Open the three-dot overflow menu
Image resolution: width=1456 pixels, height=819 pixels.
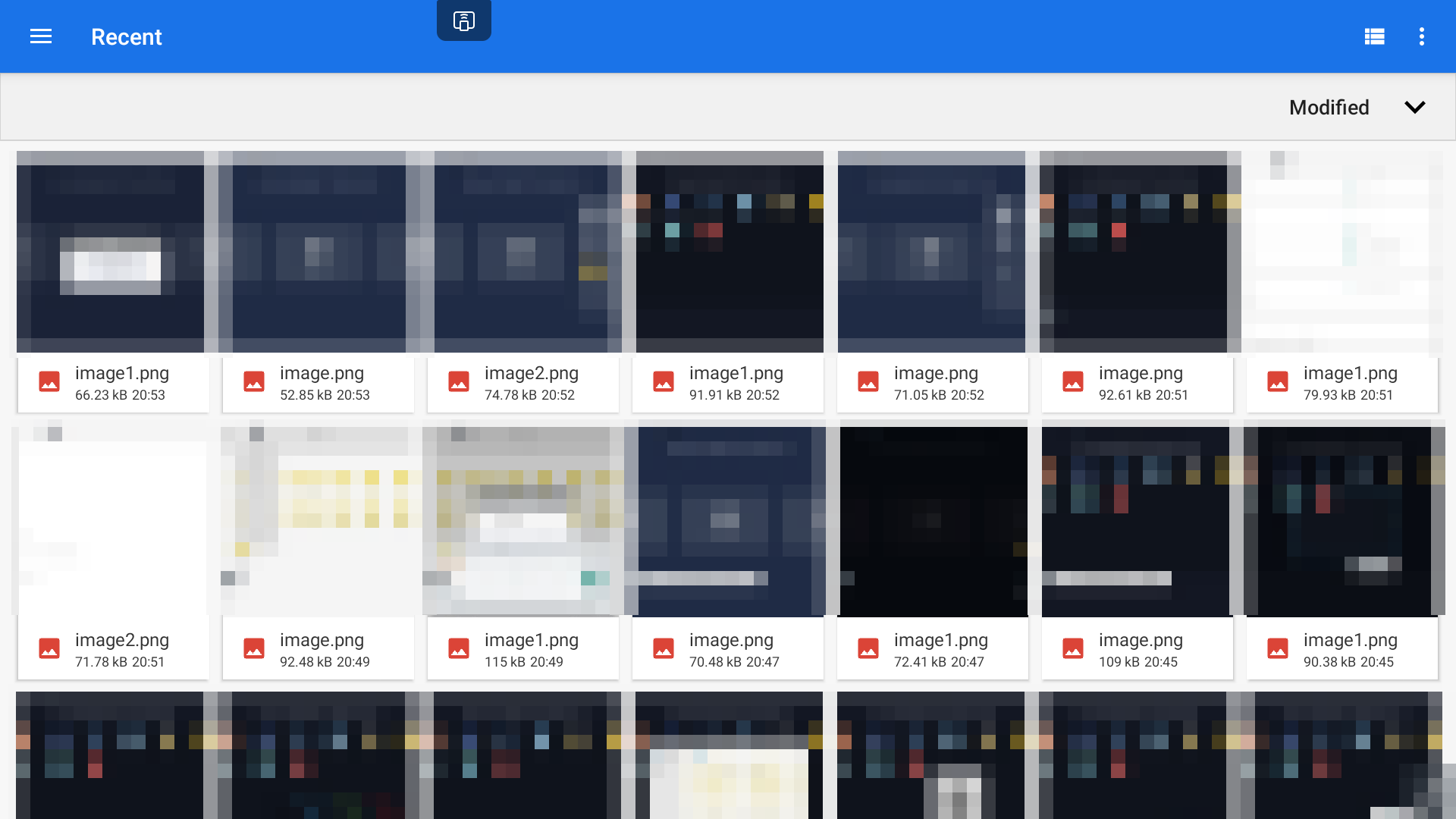1422,36
